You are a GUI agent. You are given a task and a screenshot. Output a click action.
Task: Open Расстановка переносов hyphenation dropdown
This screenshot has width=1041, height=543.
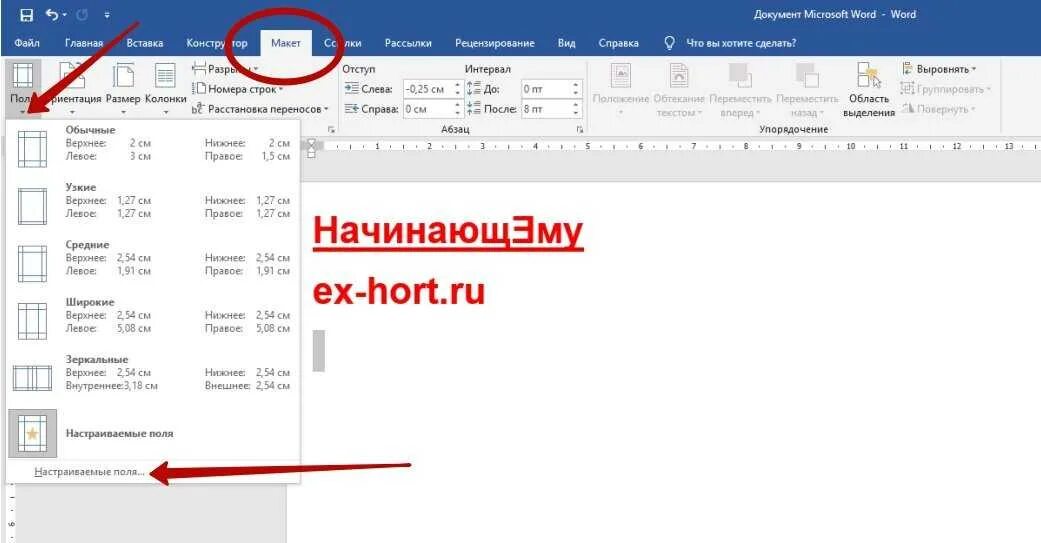pyautogui.click(x=260, y=109)
